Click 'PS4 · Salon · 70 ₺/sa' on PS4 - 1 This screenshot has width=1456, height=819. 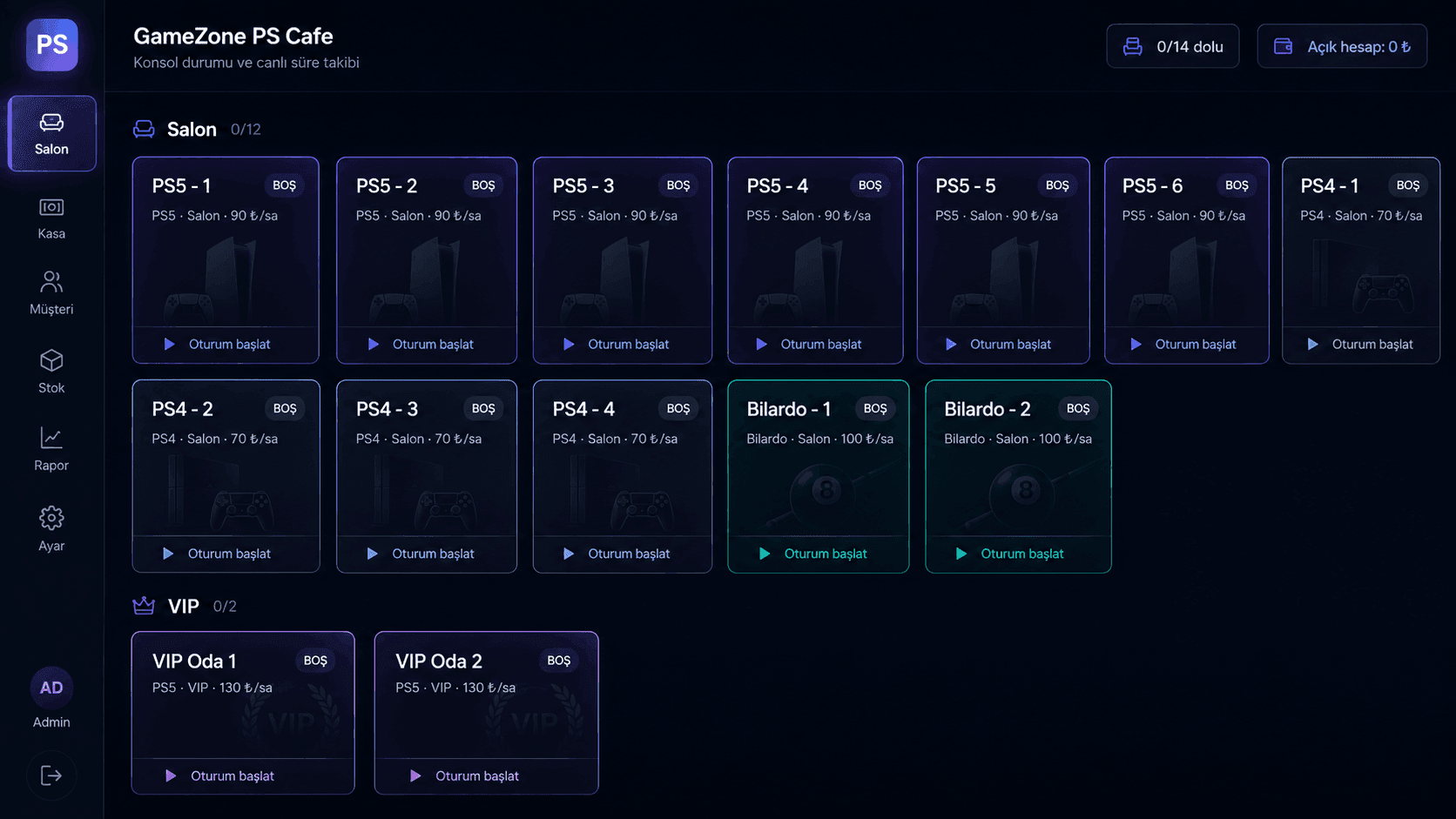pyautogui.click(x=1361, y=216)
